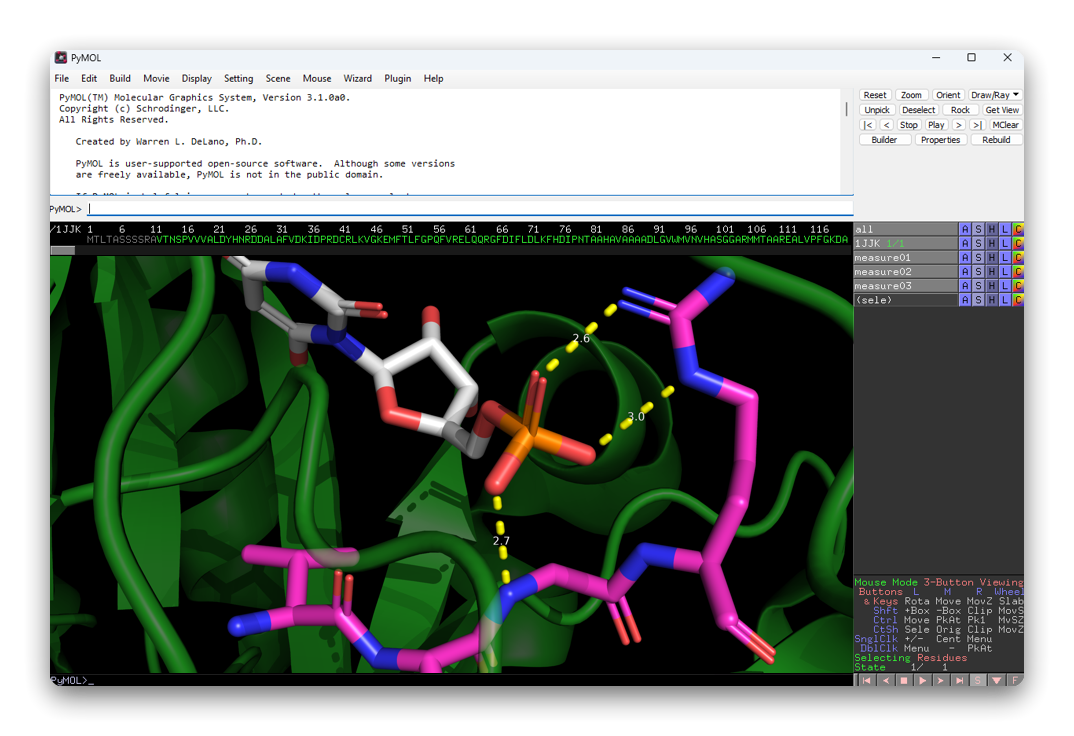The width and height of the screenshot is (1074, 736).
Task: Click the Rebuild button
Action: pos(996,140)
